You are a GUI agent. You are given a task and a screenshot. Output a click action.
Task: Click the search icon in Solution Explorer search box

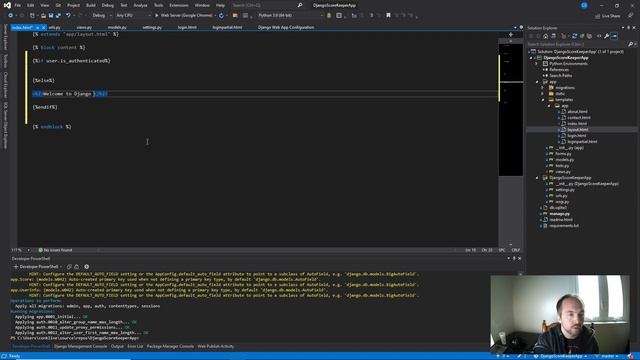[x=630, y=44]
